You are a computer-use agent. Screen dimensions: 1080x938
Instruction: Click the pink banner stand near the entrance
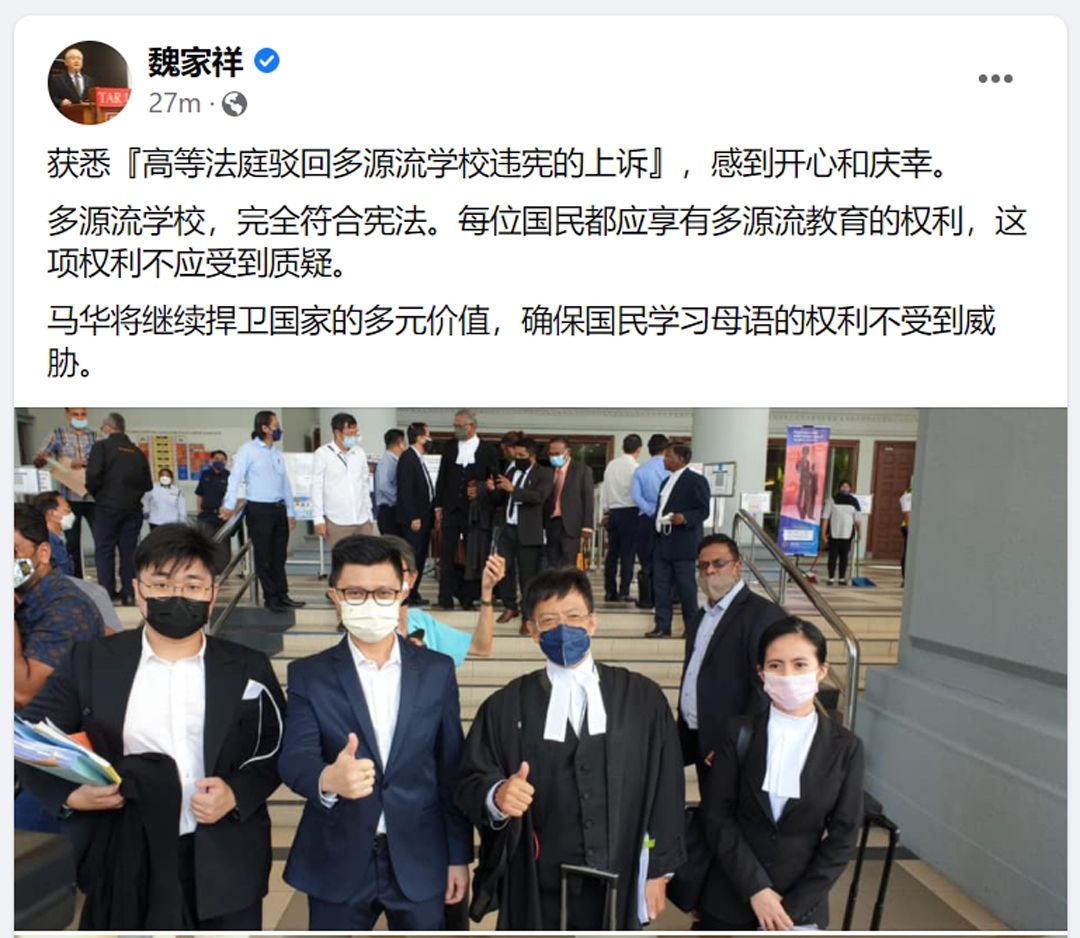tap(803, 490)
